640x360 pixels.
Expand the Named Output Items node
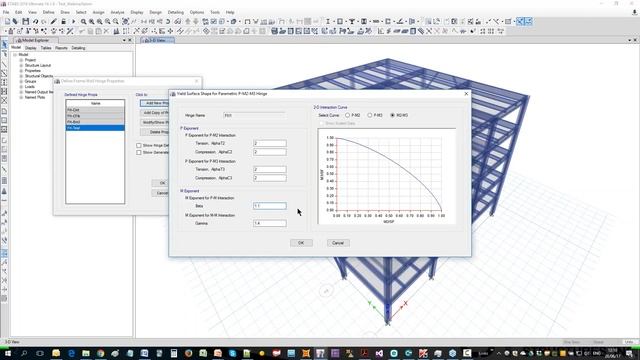point(21,92)
